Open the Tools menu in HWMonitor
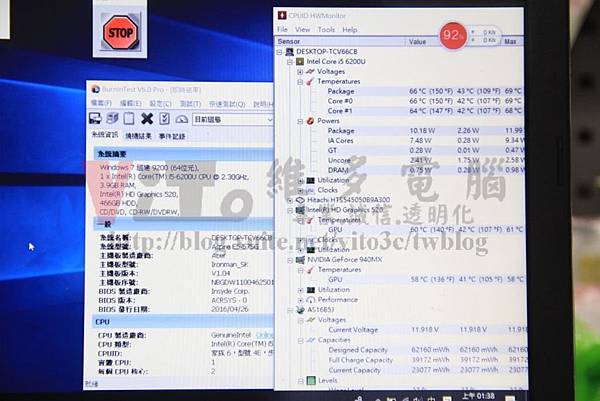This screenshot has height=401, width=600. click(x=326, y=29)
